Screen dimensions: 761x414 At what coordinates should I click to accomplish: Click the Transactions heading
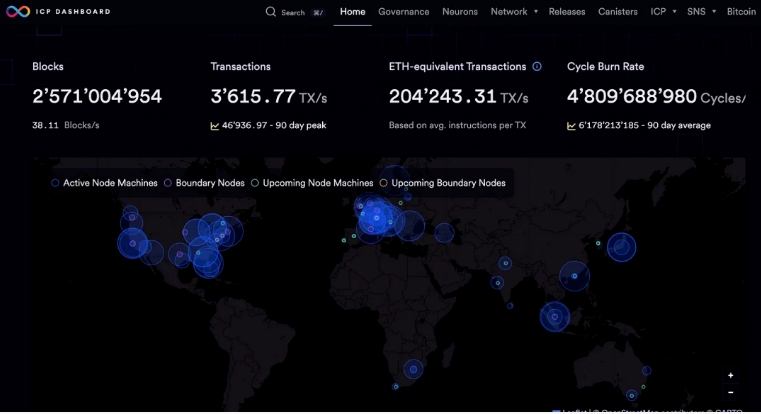pos(240,66)
